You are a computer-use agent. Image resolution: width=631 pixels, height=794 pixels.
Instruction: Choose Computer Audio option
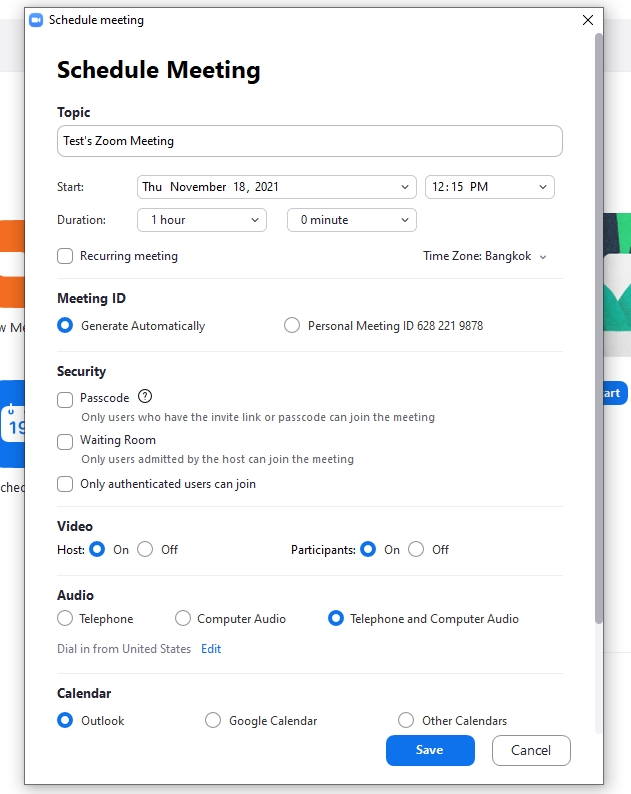pos(183,619)
